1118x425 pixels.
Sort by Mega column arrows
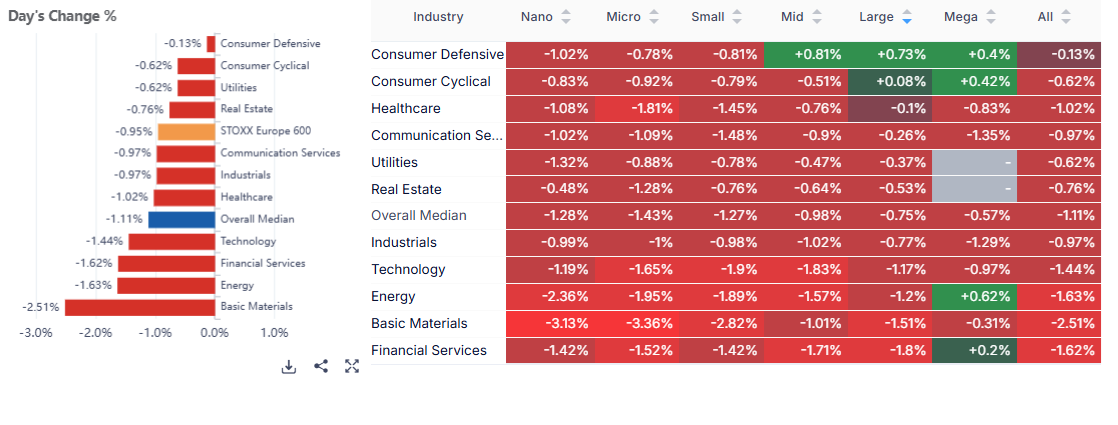[x=990, y=17]
